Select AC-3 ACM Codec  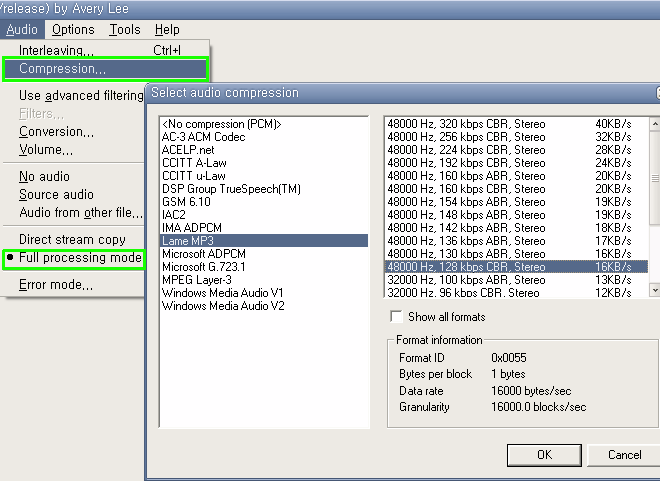pos(264,137)
